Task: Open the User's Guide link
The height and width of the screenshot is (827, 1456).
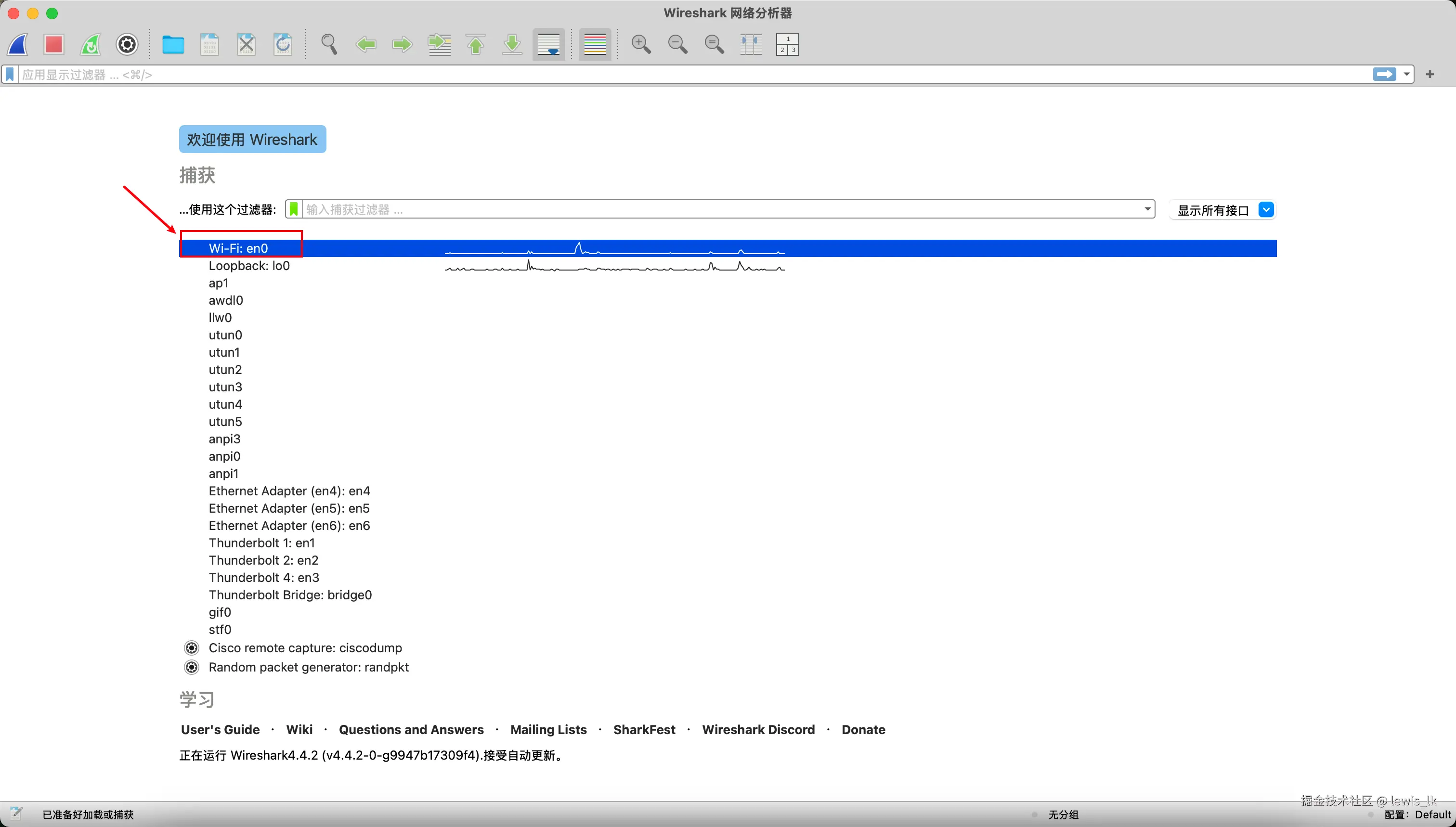Action: (220, 729)
